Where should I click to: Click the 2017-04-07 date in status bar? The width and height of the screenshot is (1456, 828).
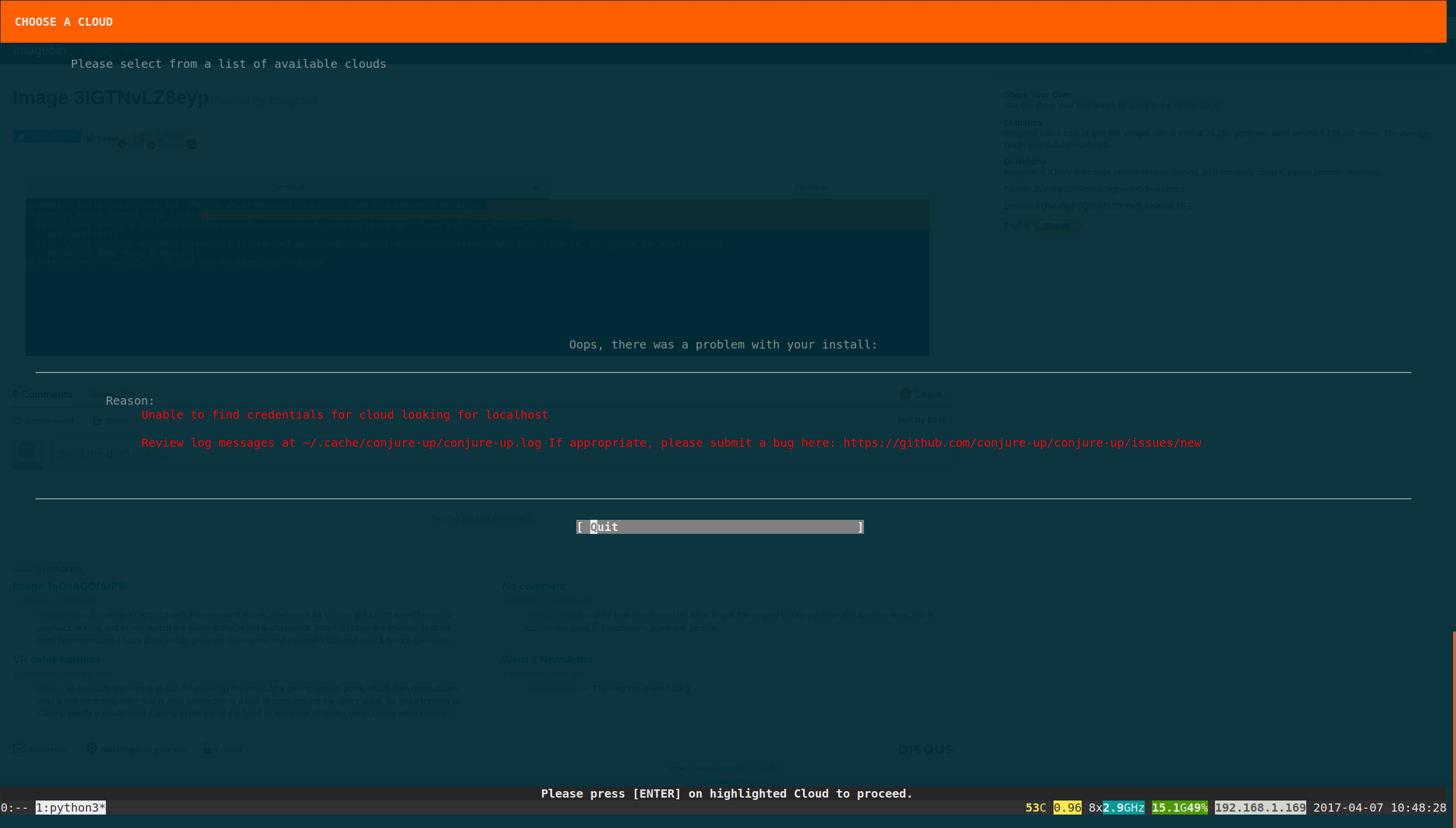point(1348,808)
